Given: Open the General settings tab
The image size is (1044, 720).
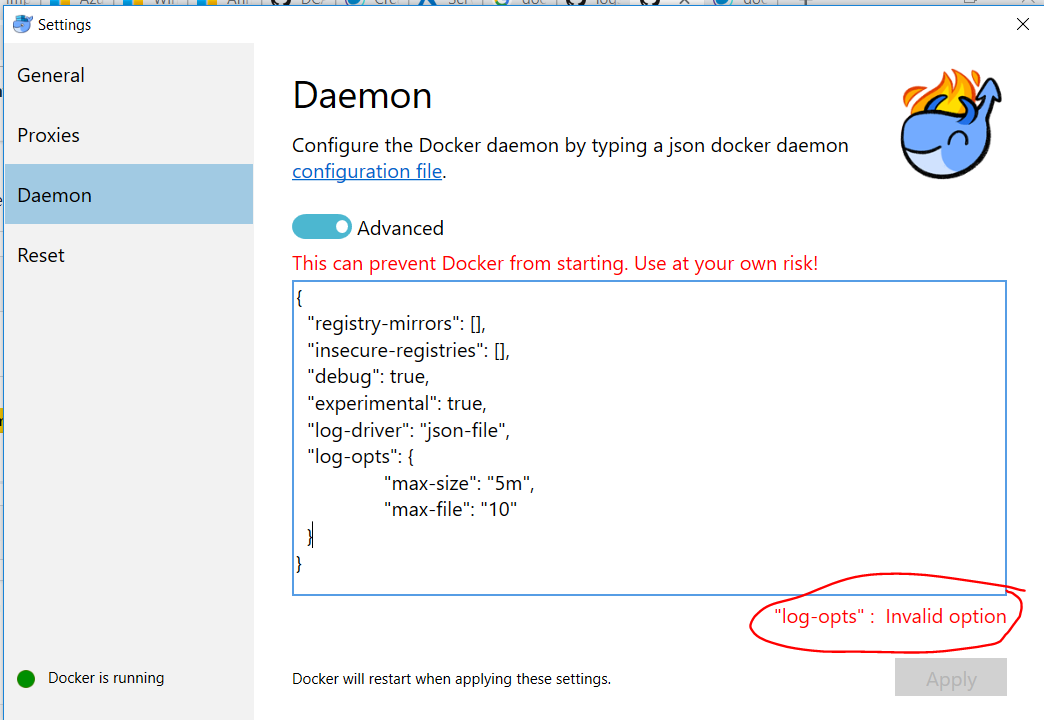Looking at the screenshot, I should (x=129, y=75).
